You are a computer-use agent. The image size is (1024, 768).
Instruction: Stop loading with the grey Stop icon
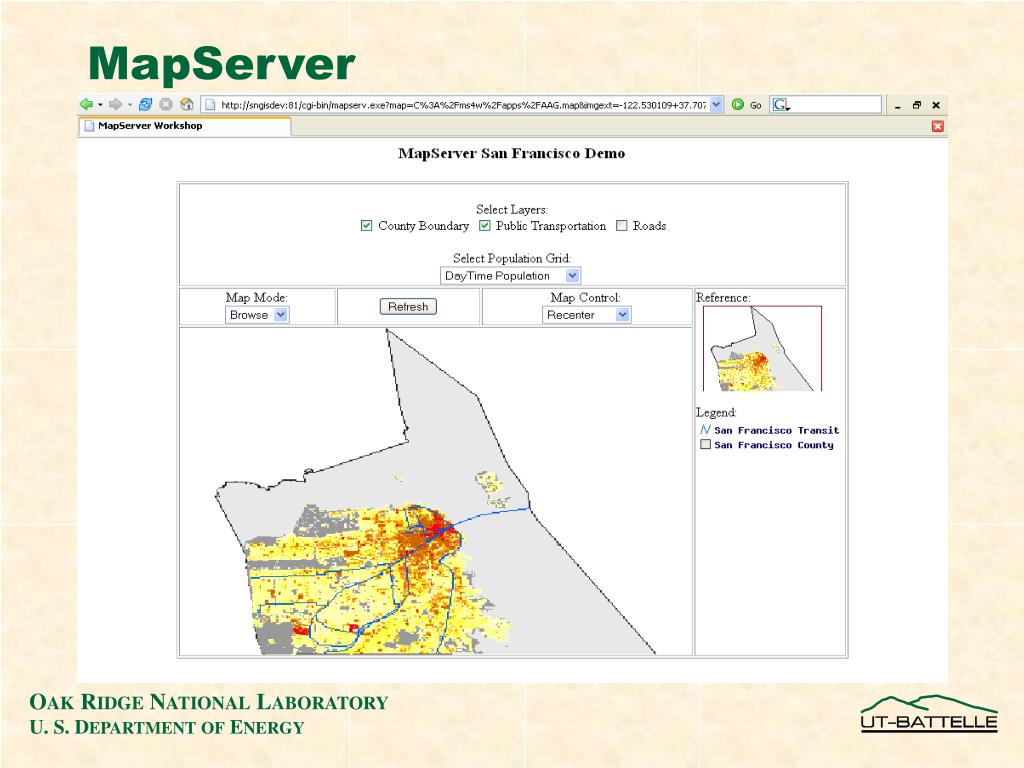[x=166, y=104]
